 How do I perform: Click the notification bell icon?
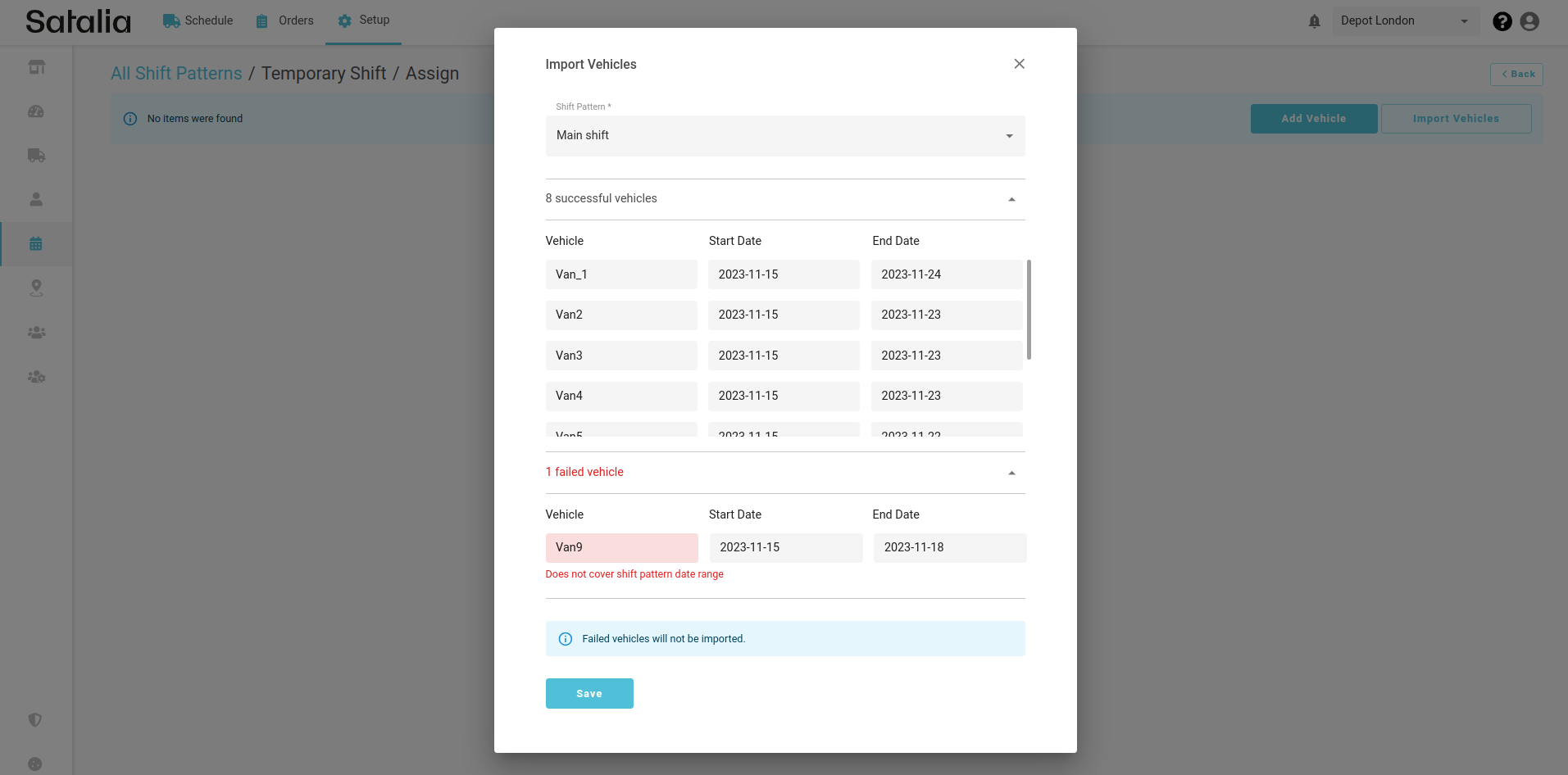(1314, 21)
